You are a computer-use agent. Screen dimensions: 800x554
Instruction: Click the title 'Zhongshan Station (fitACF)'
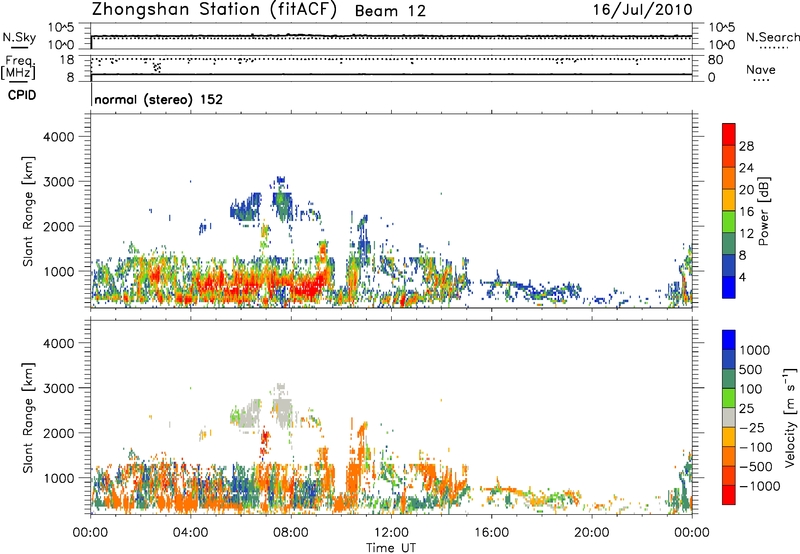214,10
